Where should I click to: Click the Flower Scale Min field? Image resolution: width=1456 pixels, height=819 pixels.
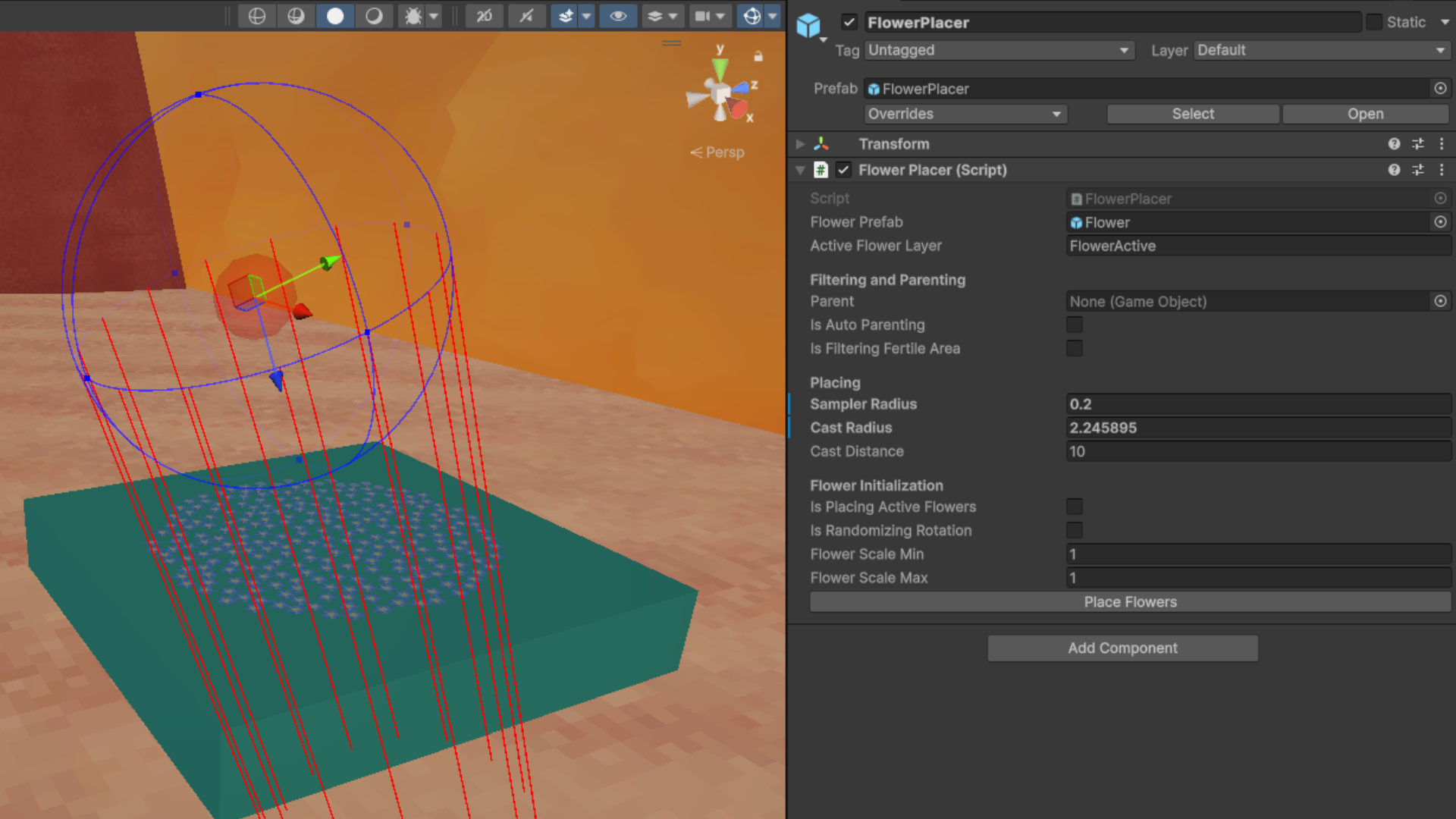point(1258,554)
